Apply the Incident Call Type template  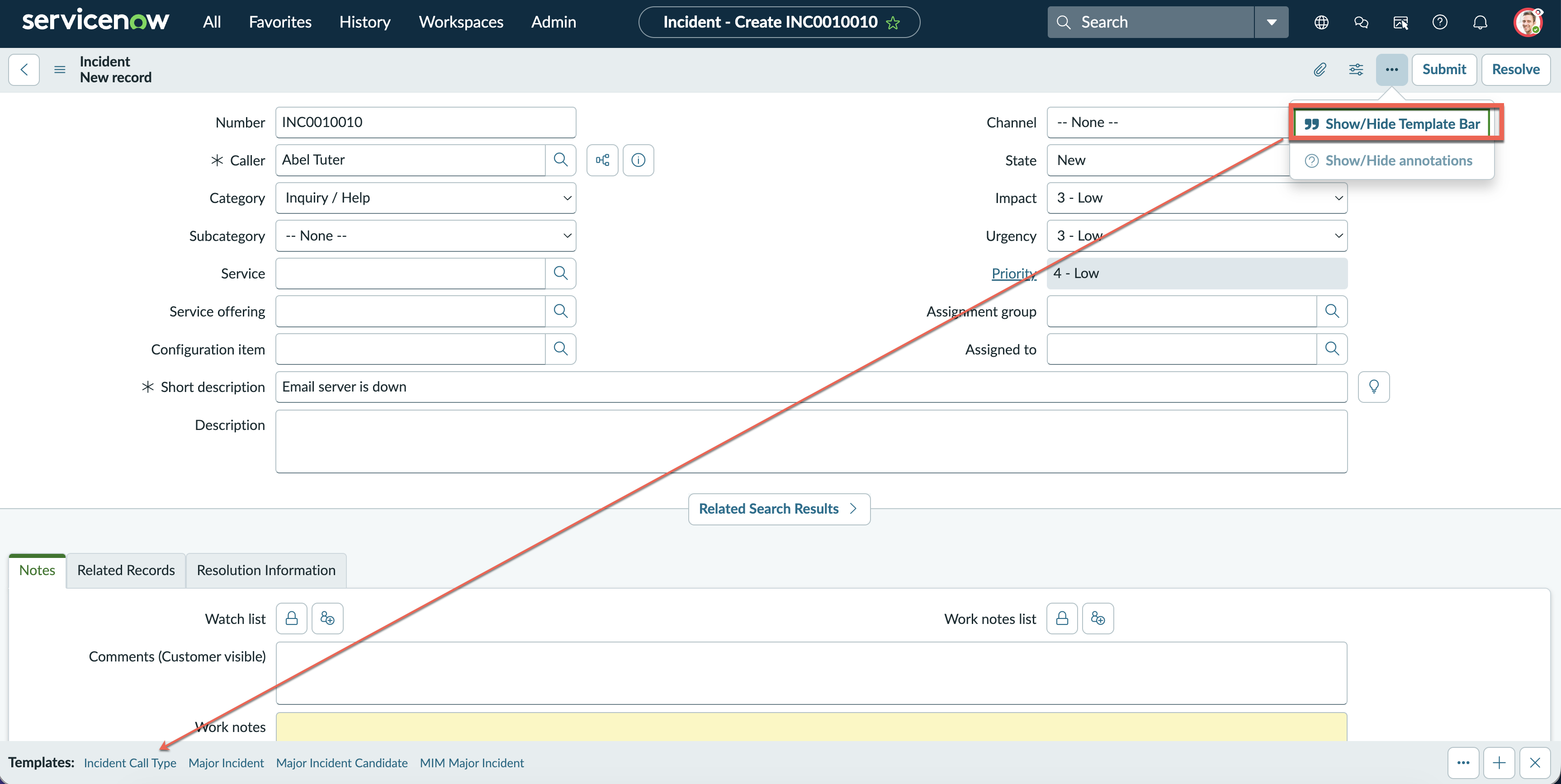tap(130, 763)
